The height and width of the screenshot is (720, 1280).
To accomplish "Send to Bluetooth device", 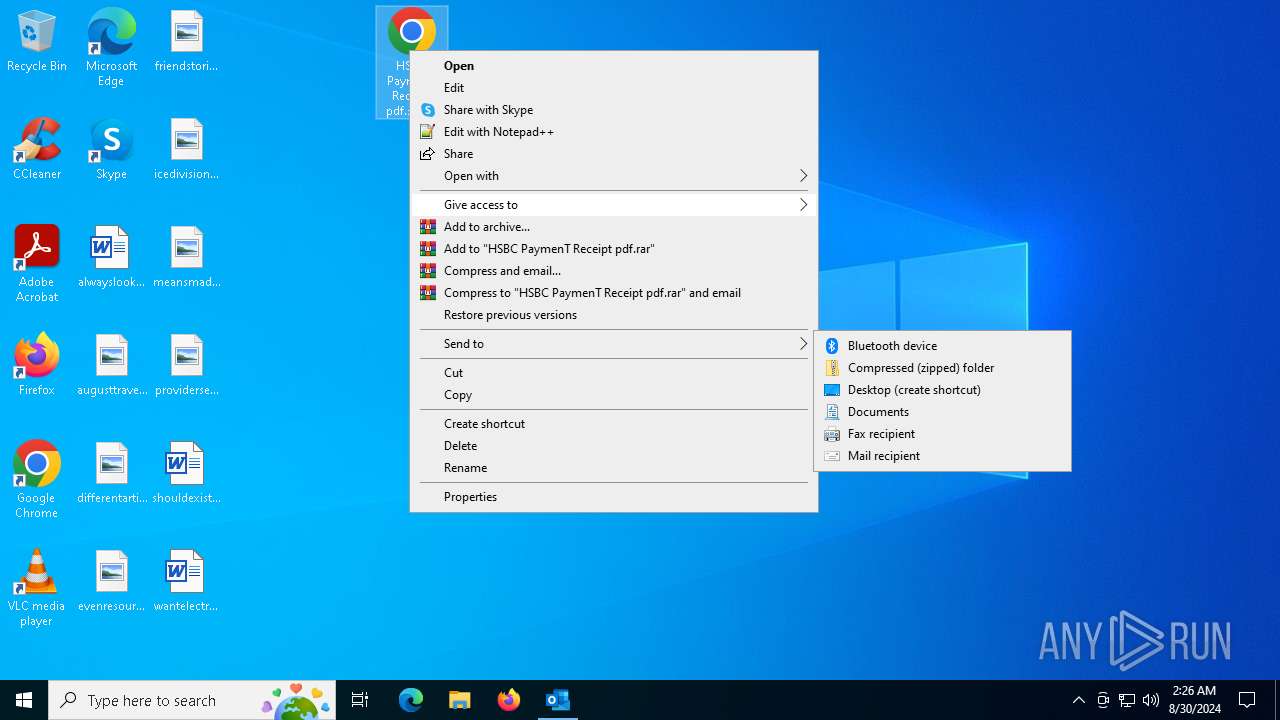I will coord(943,346).
